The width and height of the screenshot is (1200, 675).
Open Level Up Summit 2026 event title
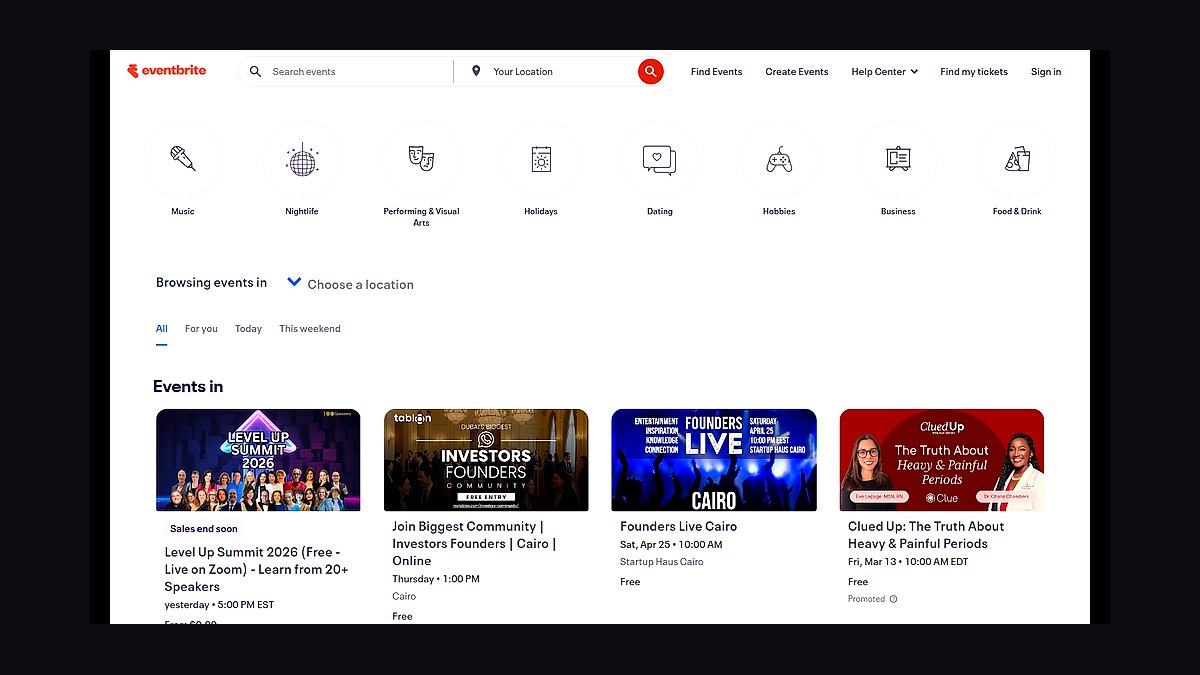point(257,569)
